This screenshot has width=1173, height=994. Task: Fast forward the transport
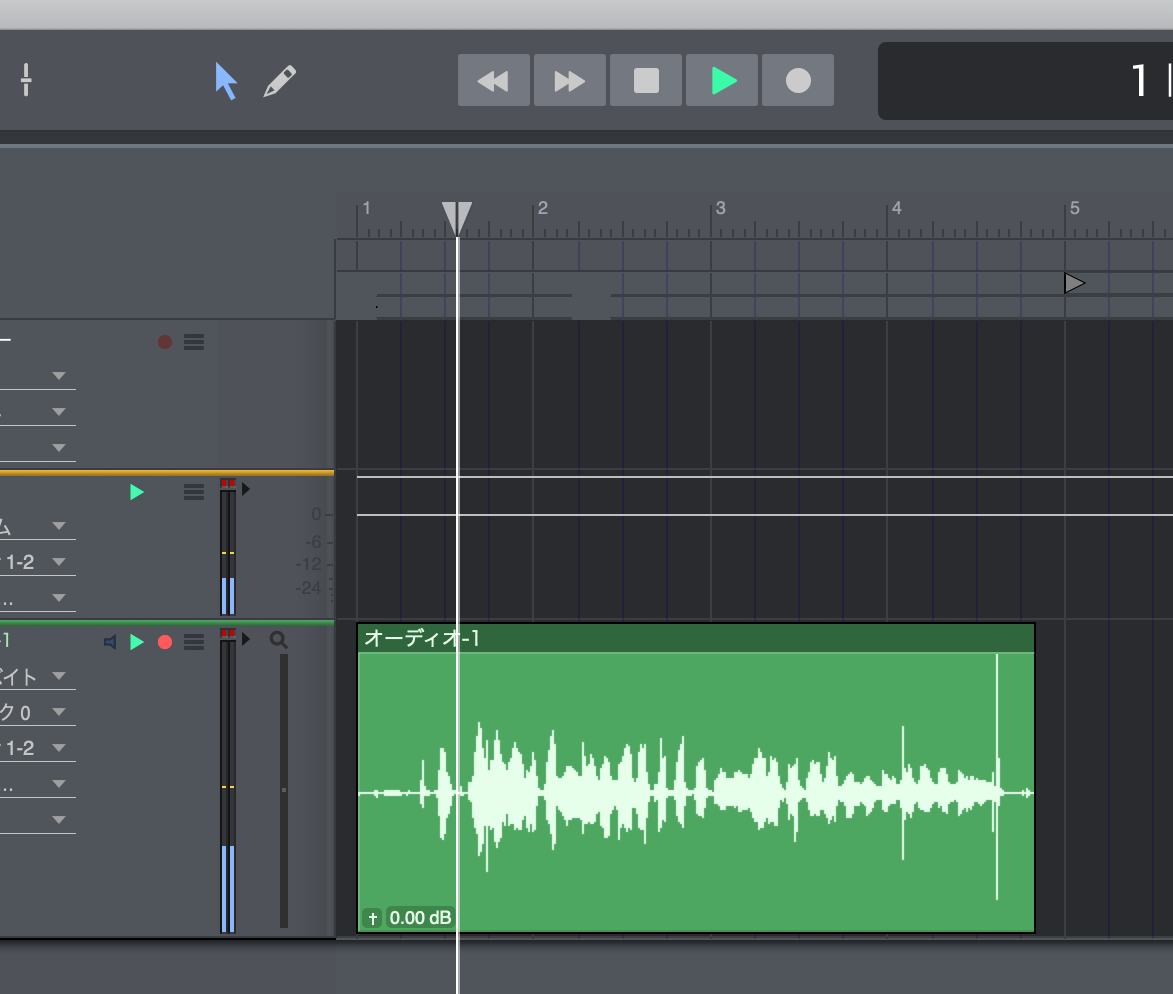(570, 80)
